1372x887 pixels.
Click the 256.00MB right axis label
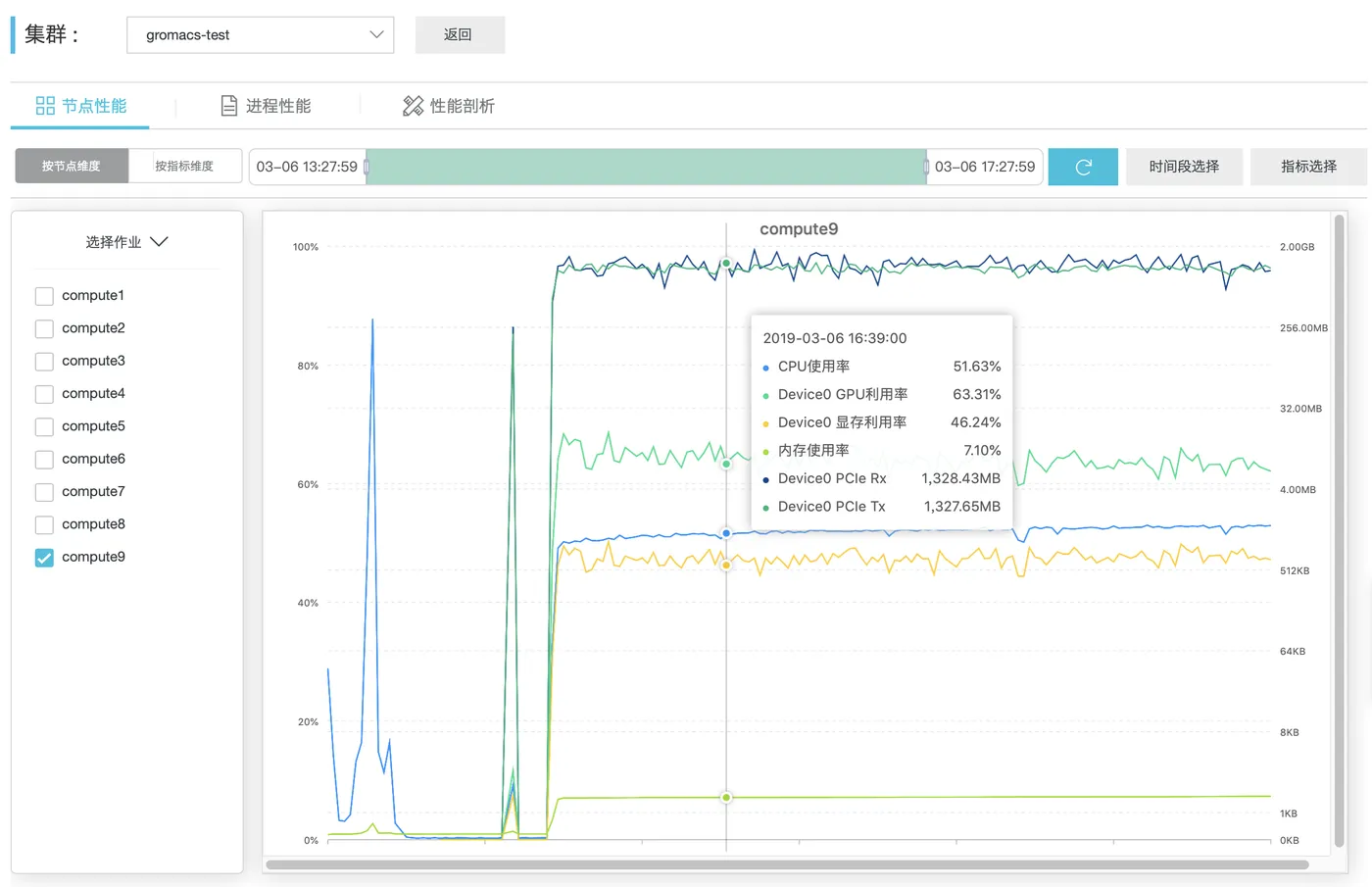coord(1303,328)
